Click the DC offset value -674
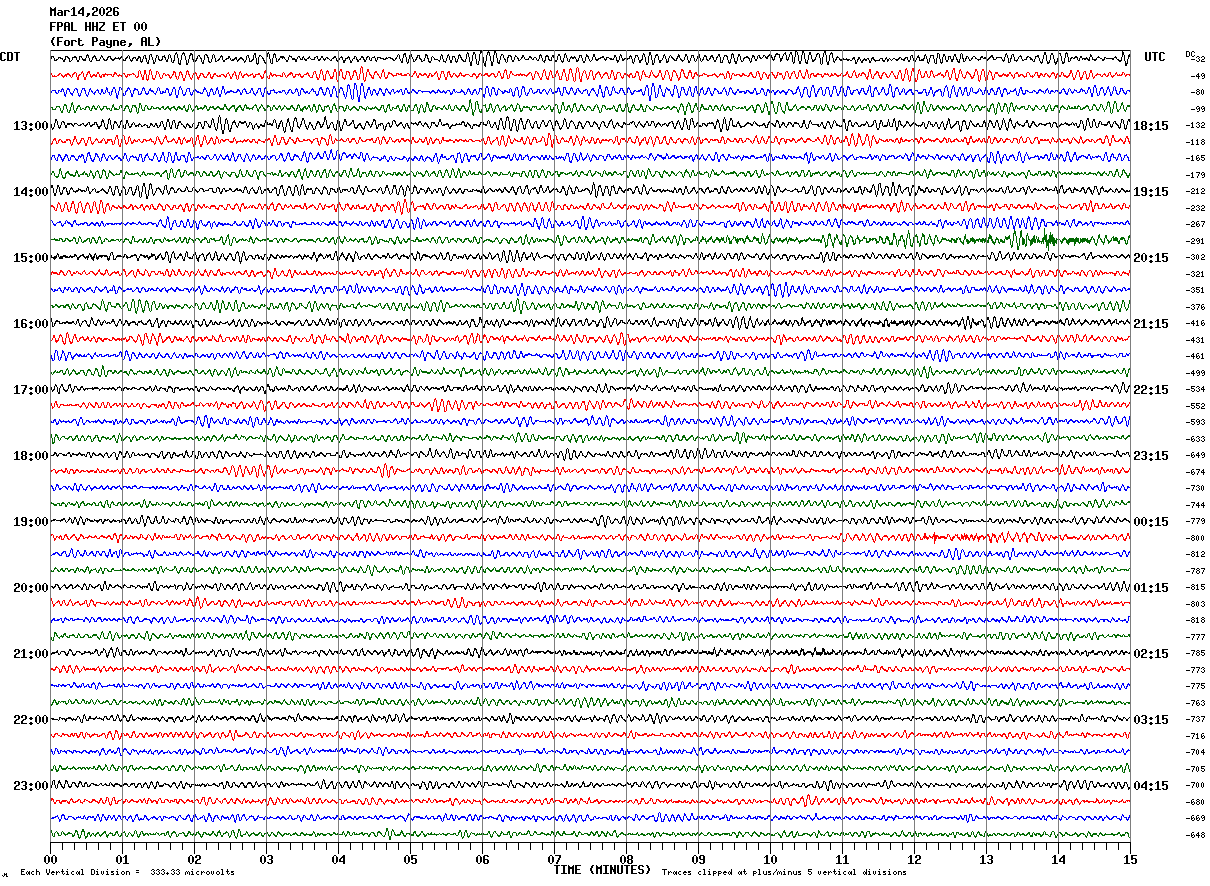This screenshot has width=1210, height=886. 1195,472
